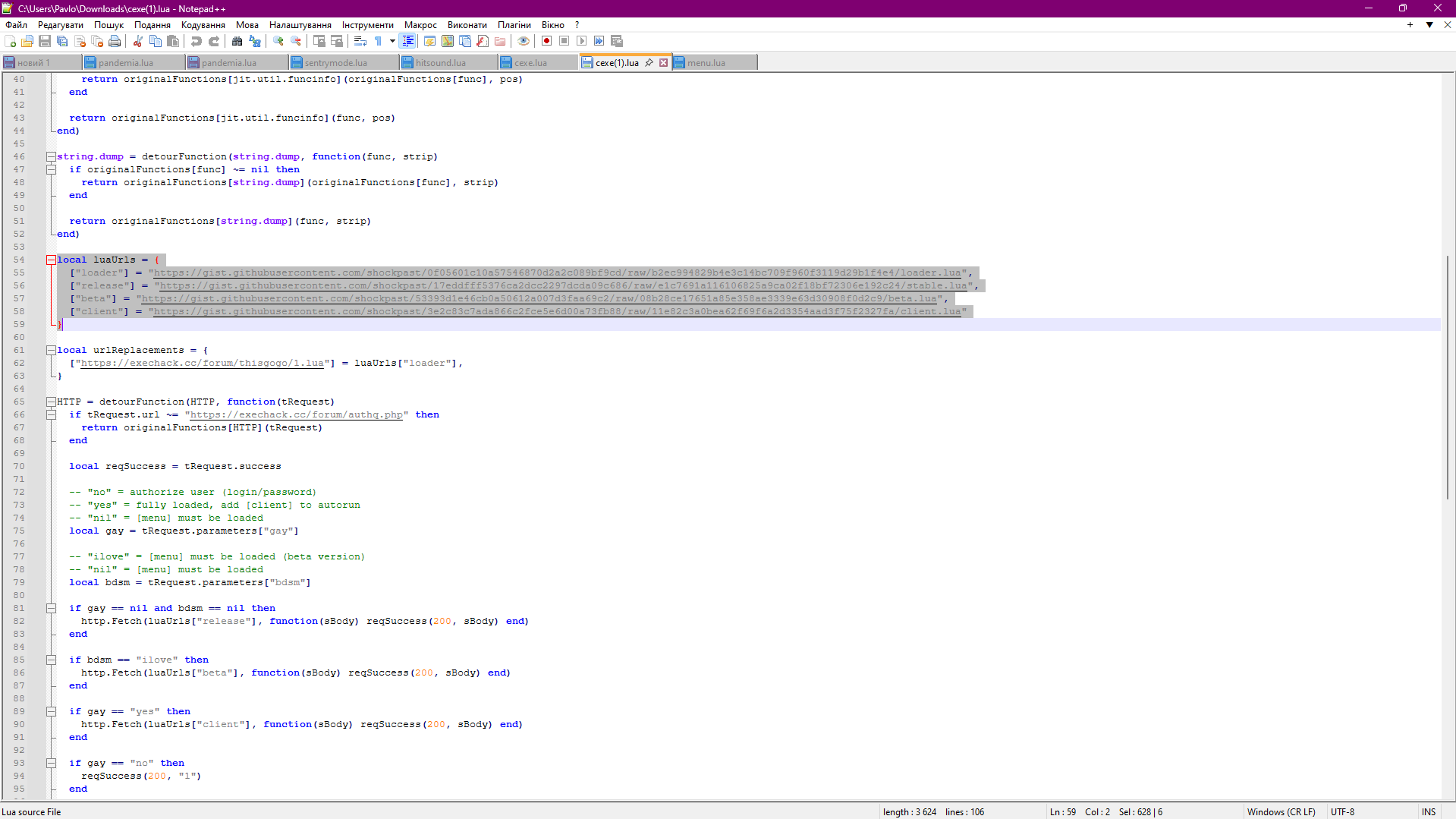Screen dimensions: 1456x819
Task: Collapse the if tRequest.url fold on line 66
Action: pyautogui.click(x=51, y=414)
